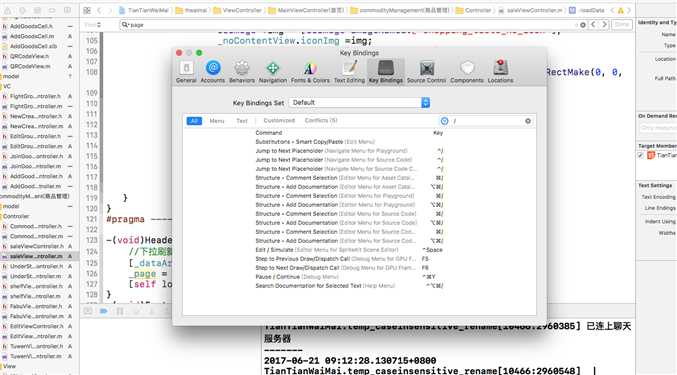Pause program execution in debug bar

tap(120, 311)
